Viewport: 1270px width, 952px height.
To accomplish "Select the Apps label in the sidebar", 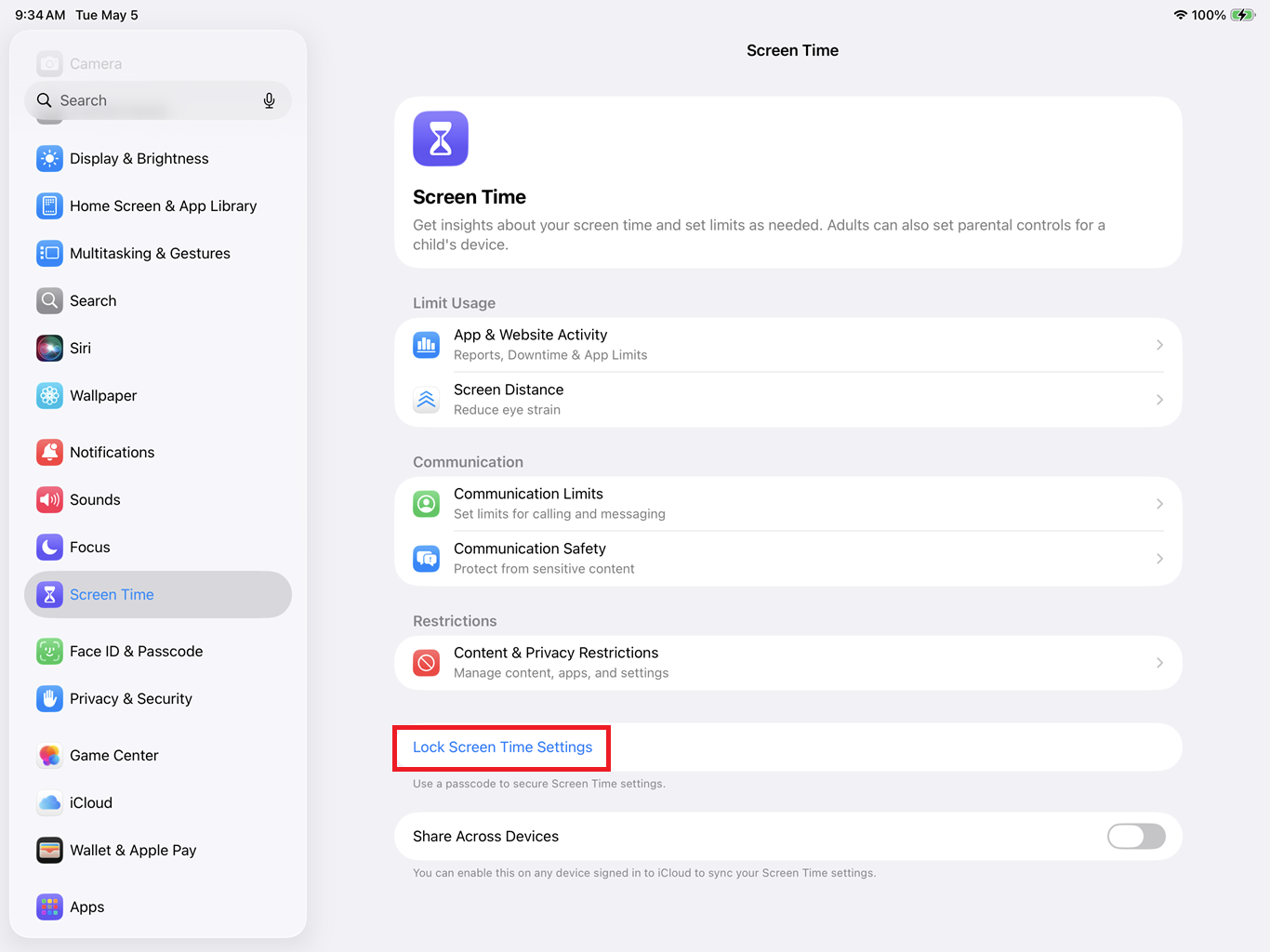I will pos(87,907).
